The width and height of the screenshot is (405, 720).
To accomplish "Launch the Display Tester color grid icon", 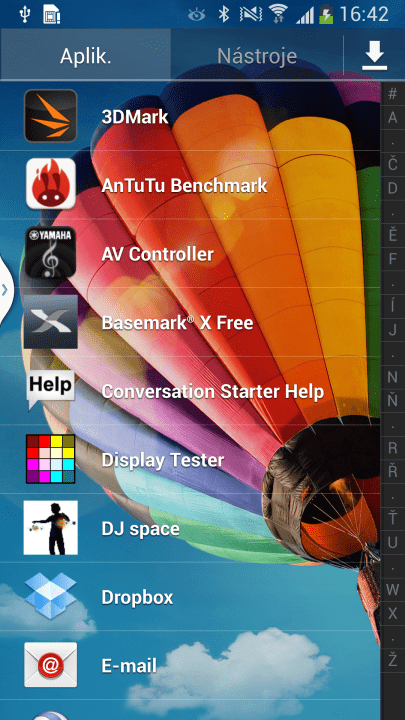I will point(51,459).
